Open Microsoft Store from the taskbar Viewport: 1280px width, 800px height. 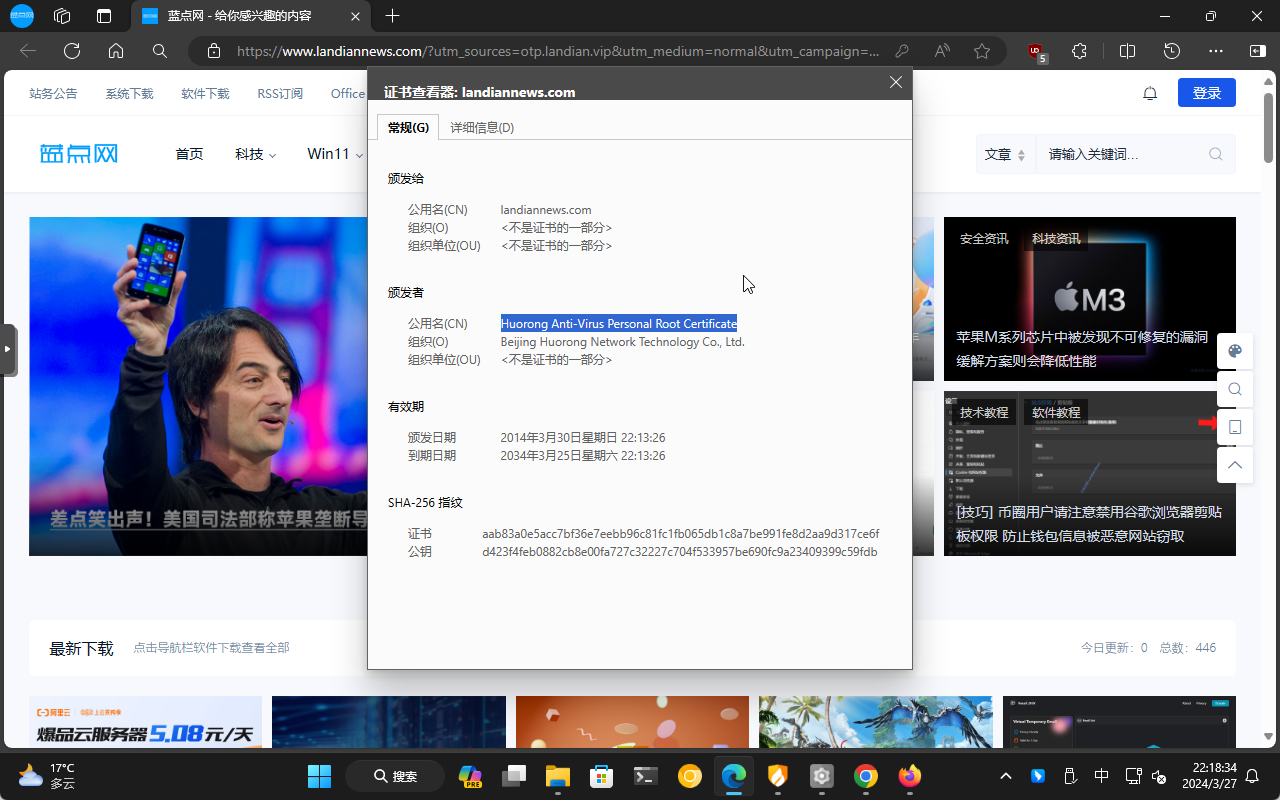pos(601,776)
